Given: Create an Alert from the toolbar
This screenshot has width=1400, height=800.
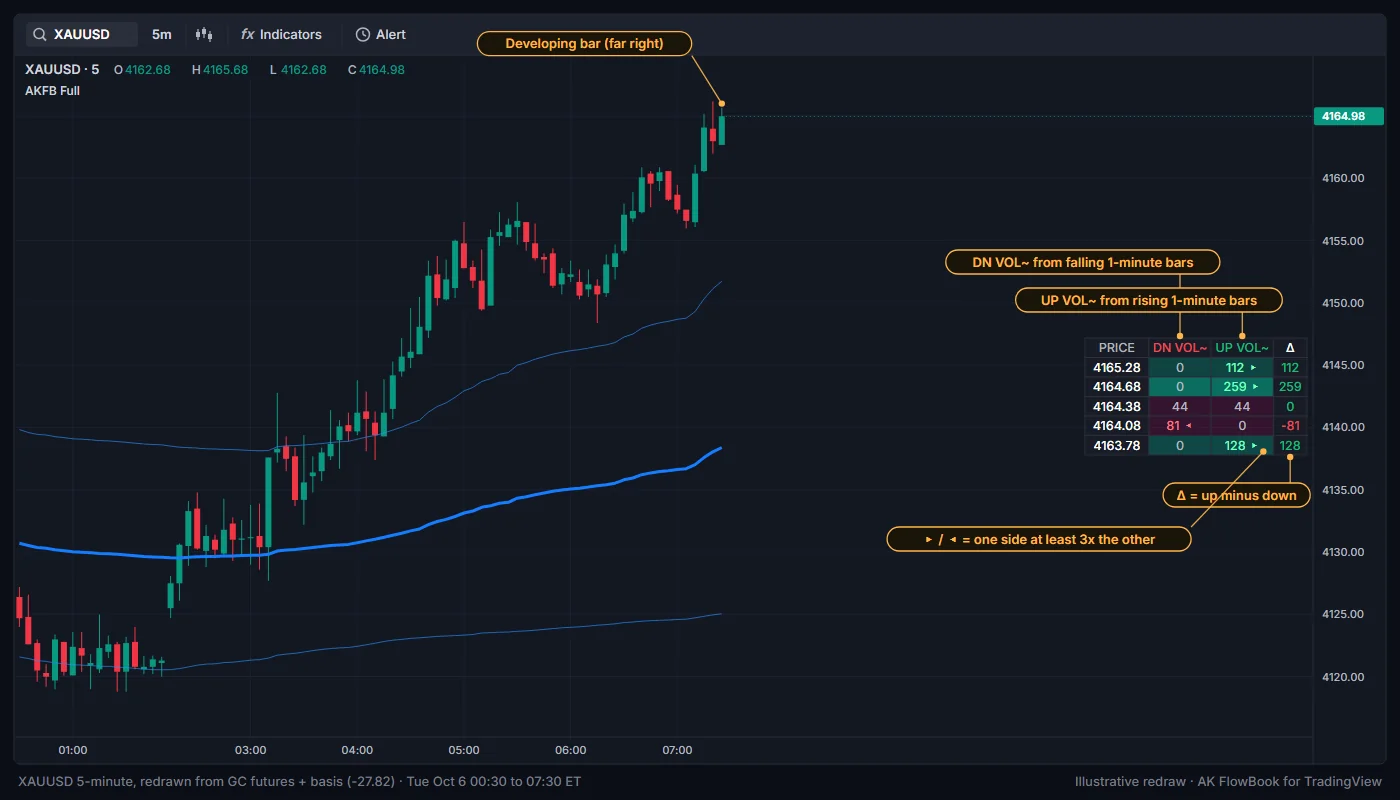Looking at the screenshot, I should click(381, 34).
